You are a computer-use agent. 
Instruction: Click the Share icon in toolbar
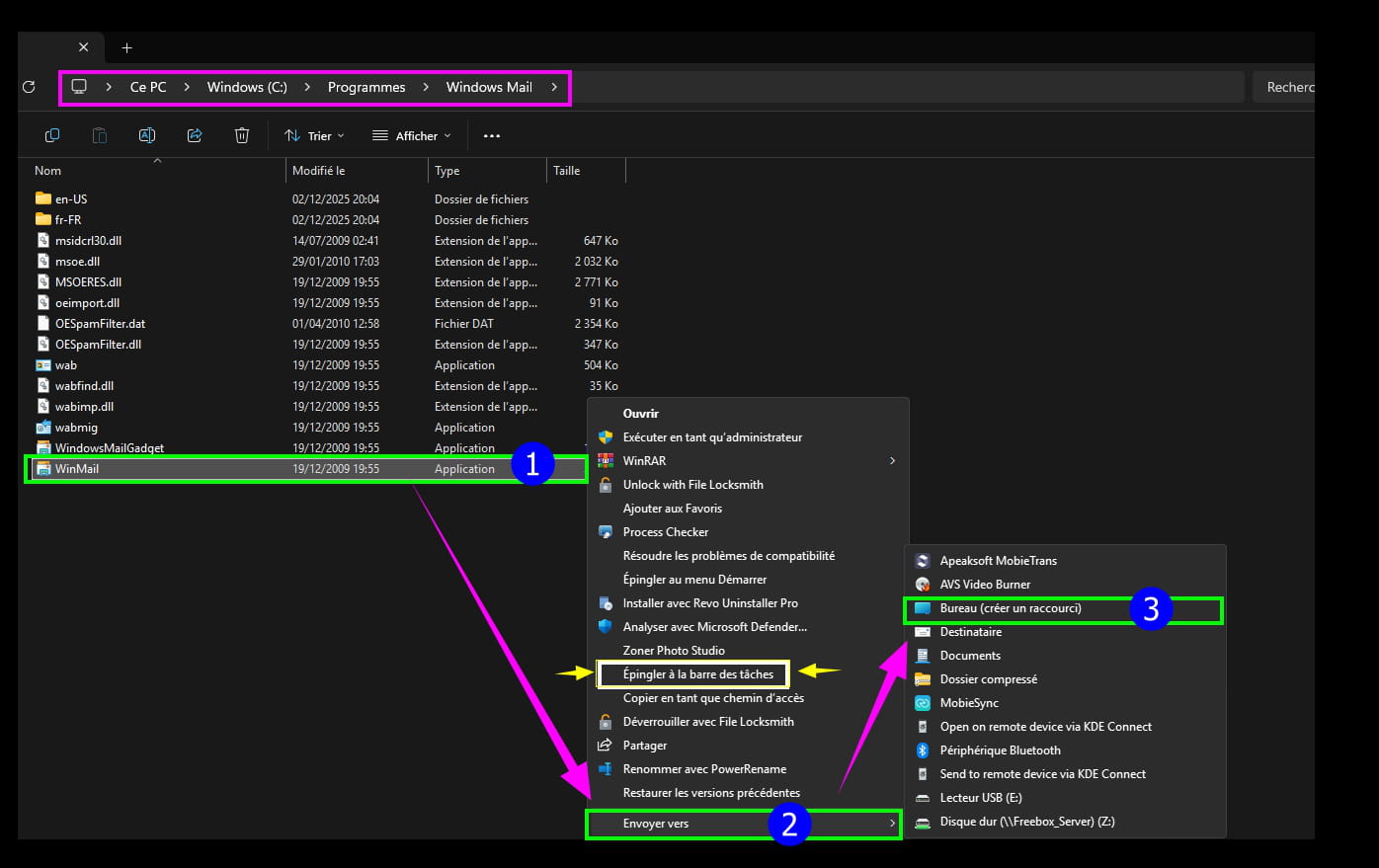coord(195,135)
